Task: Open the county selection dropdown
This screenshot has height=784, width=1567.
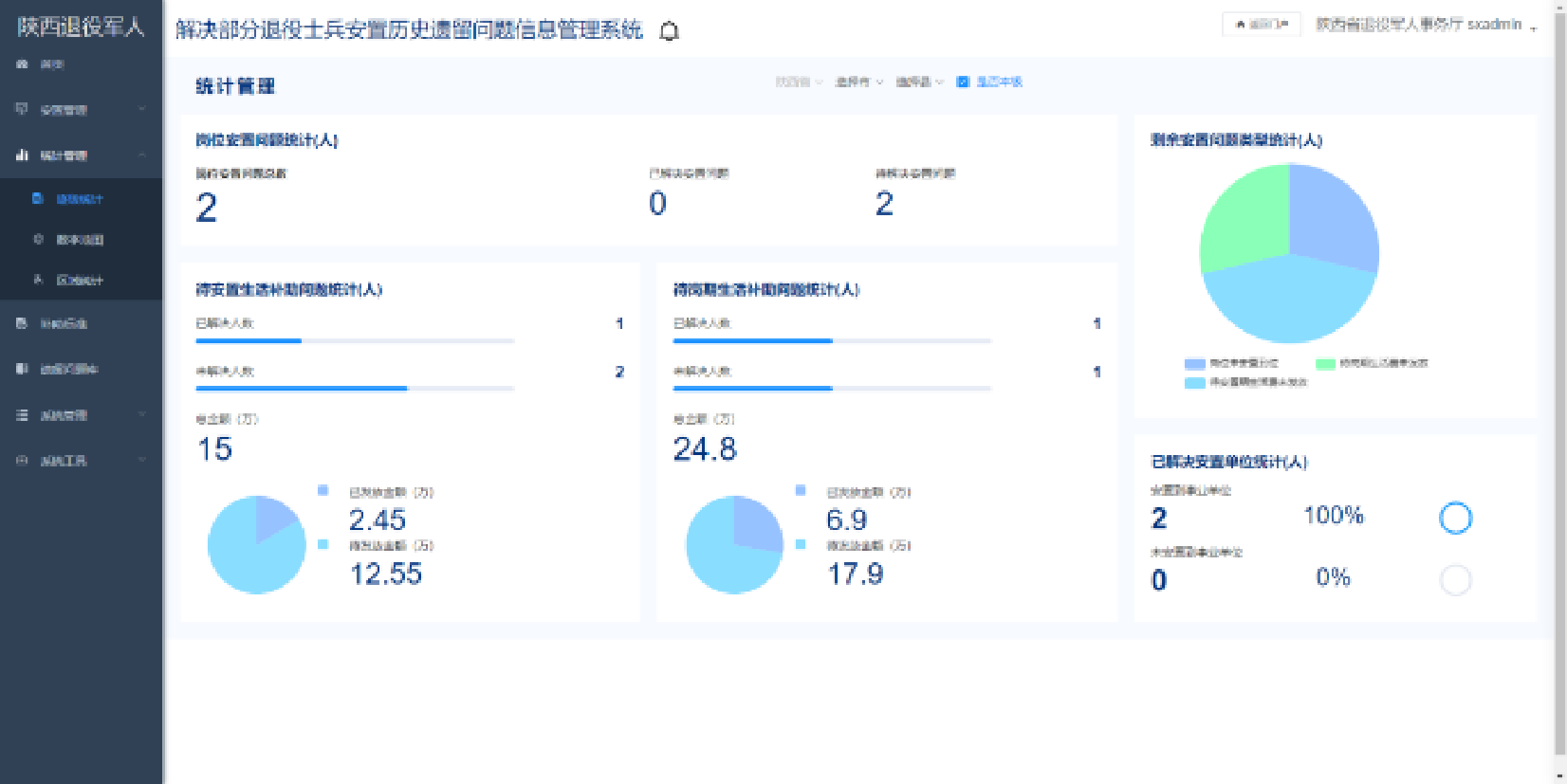Action: point(919,82)
